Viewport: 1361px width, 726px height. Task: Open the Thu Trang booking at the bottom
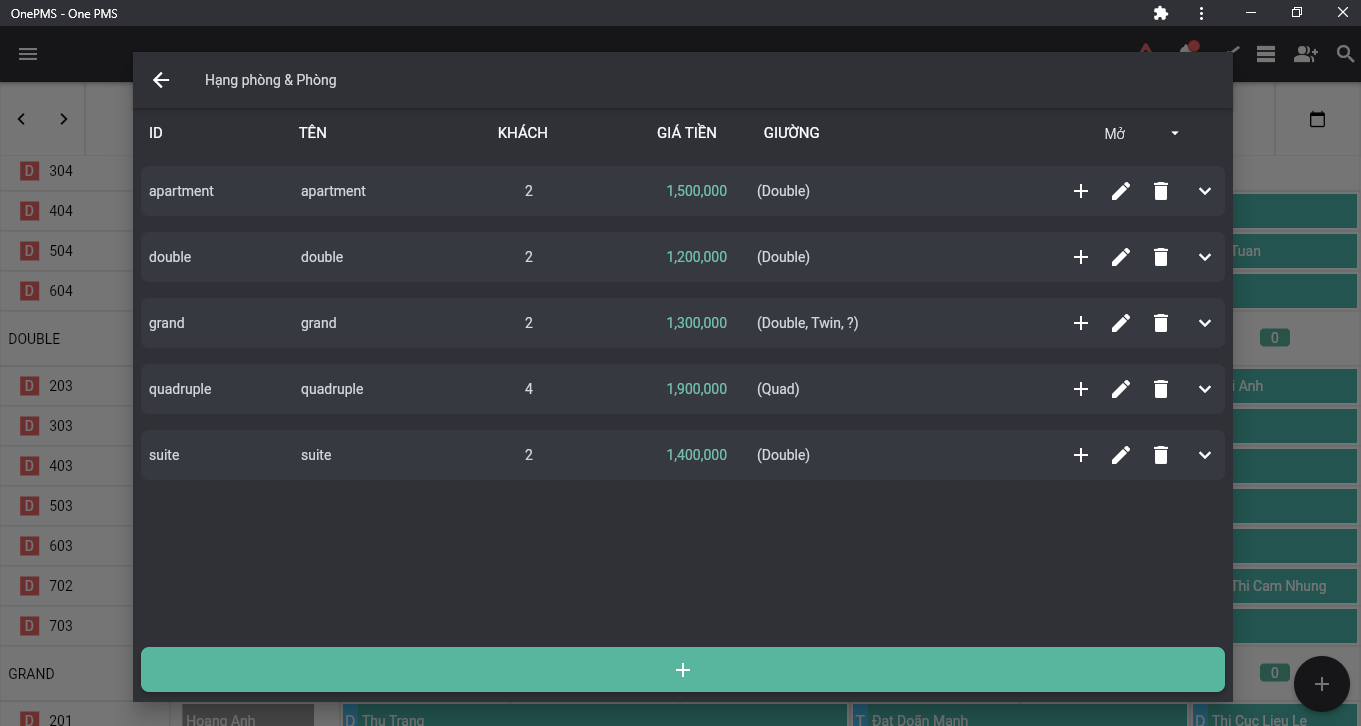595,714
